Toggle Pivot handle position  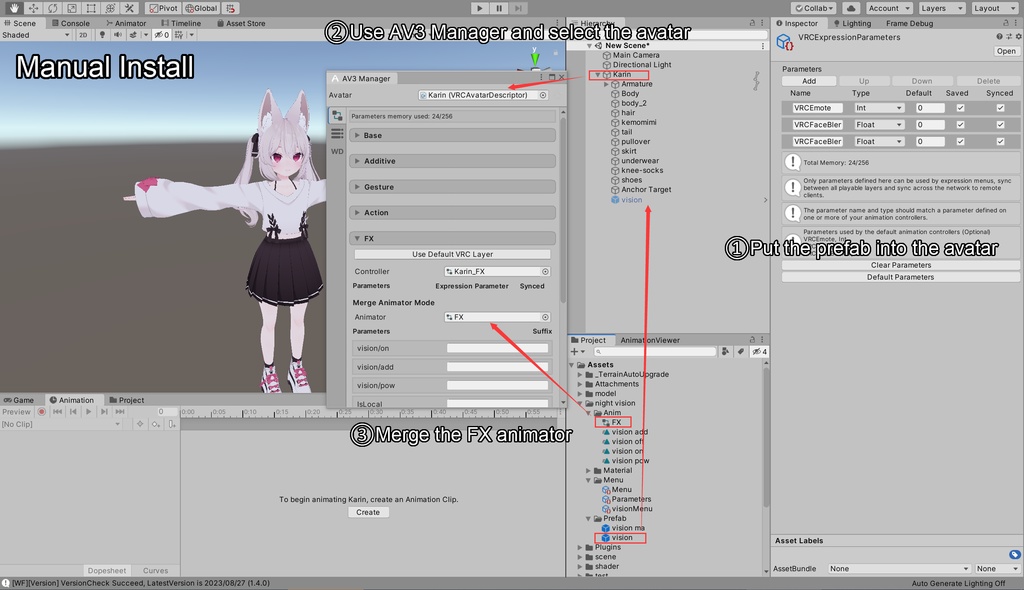pos(163,8)
